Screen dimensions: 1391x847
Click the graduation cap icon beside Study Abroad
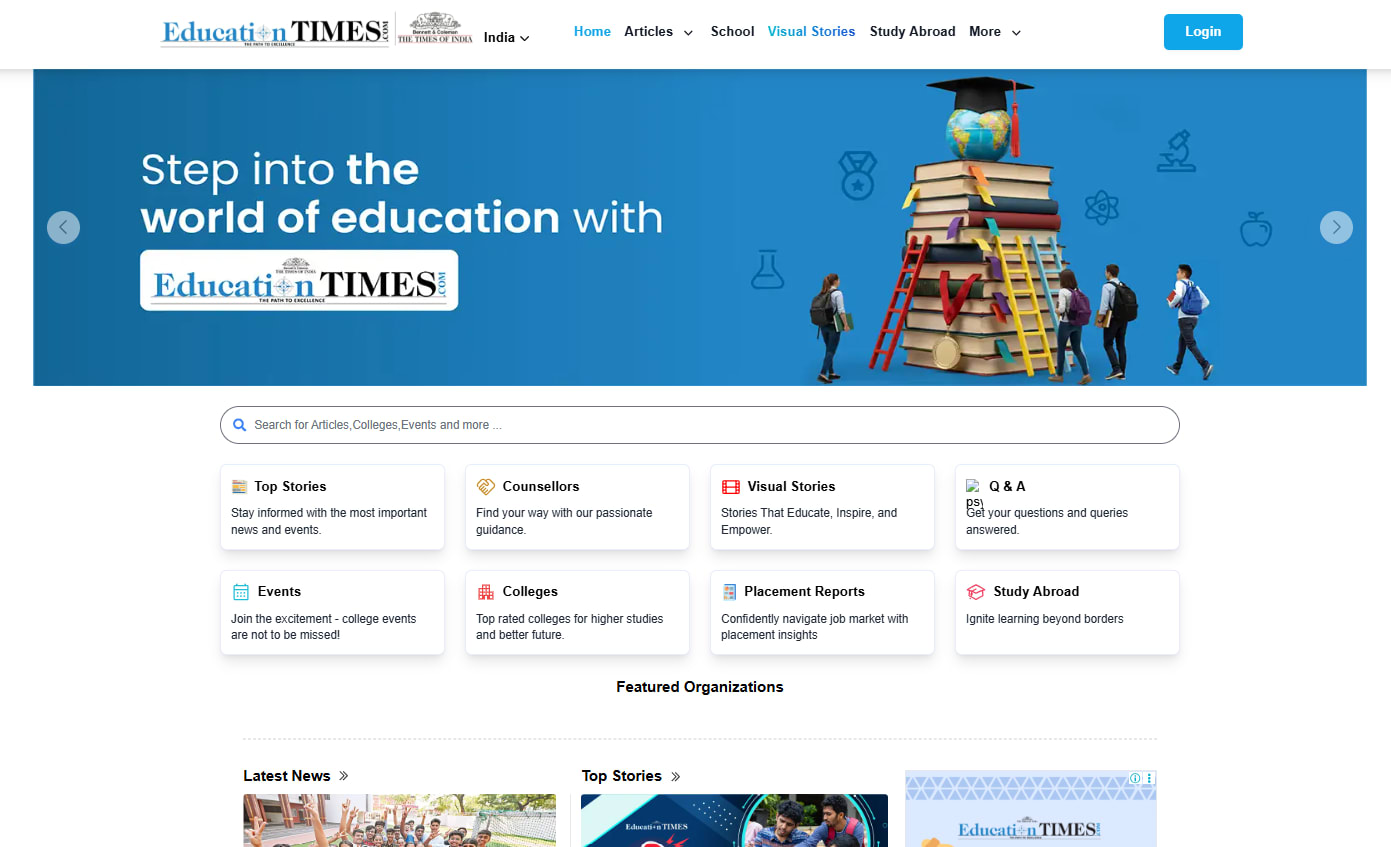pos(976,592)
